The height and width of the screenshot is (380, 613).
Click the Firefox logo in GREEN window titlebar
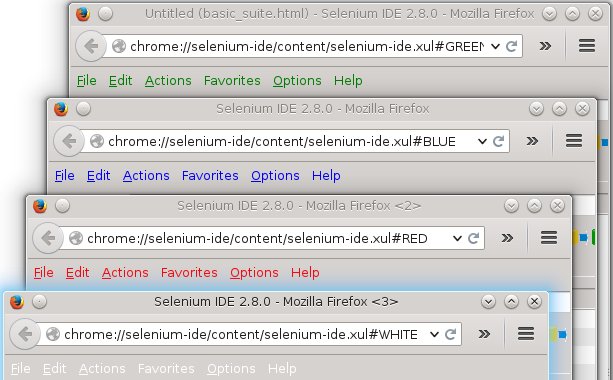(x=83, y=14)
